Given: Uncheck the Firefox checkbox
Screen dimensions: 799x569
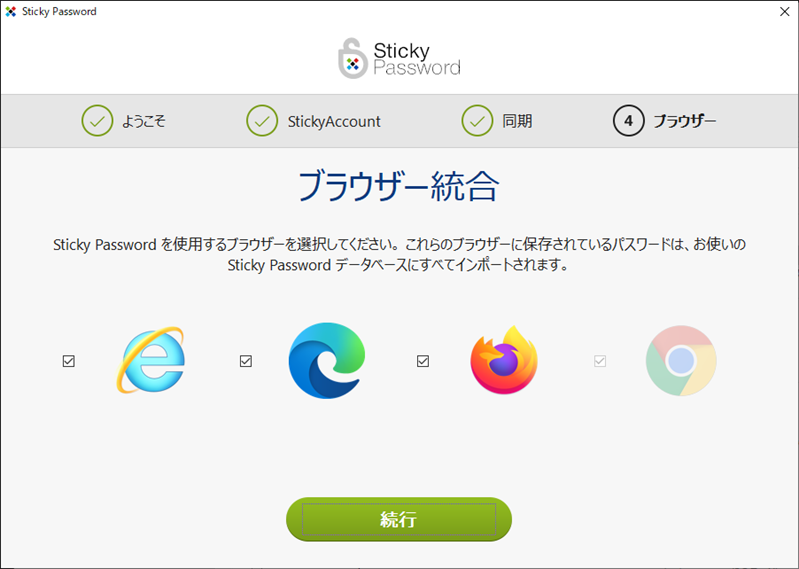Looking at the screenshot, I should 423,361.
